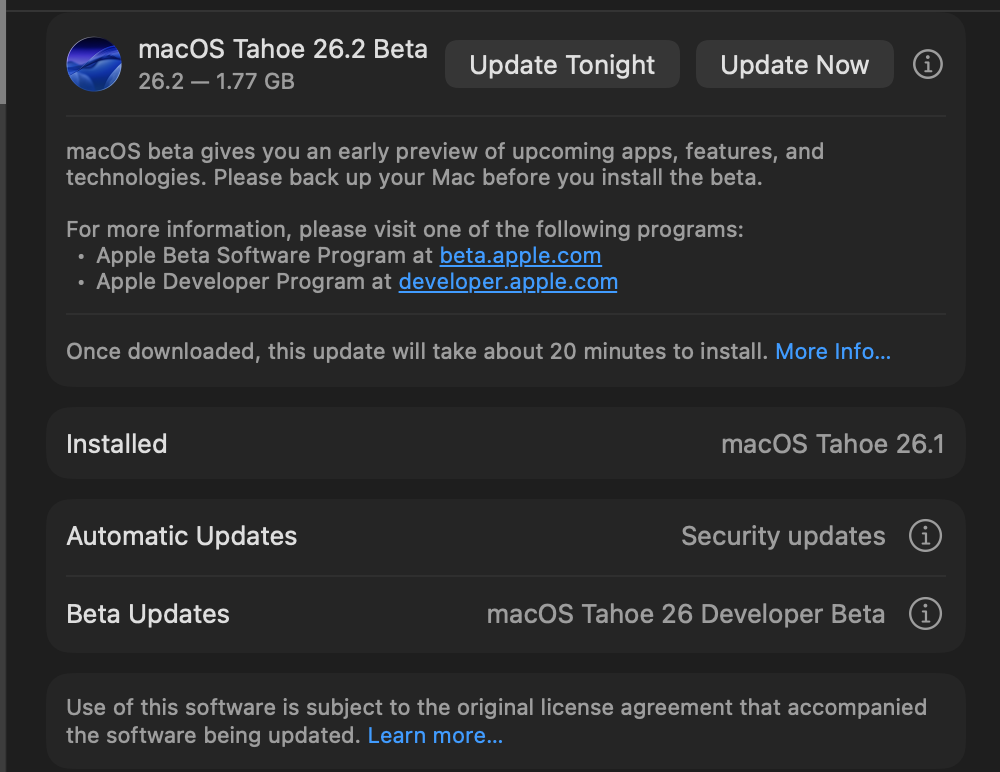Visit the developer.apple.com link
Image resolution: width=1000 pixels, height=772 pixels.
508,282
